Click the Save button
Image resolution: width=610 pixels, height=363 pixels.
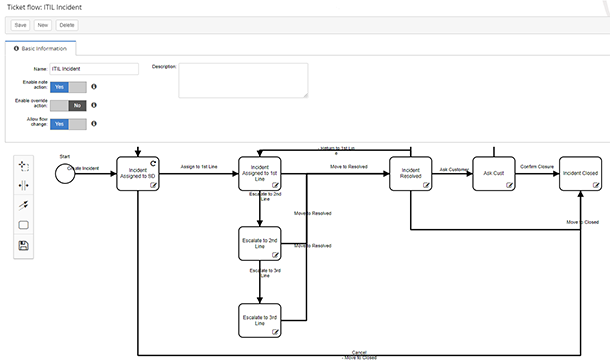coord(20,25)
